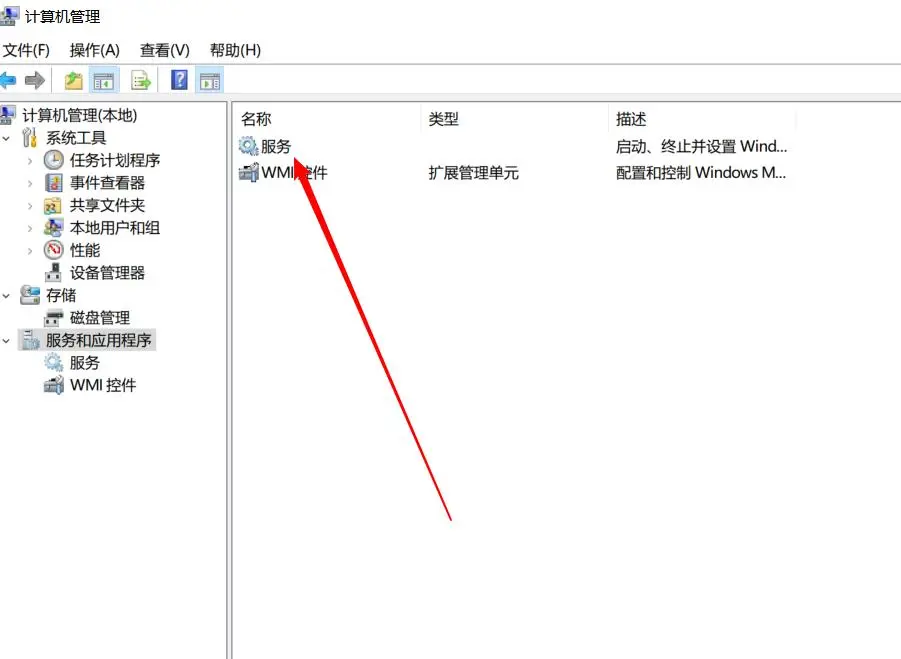The width and height of the screenshot is (901, 659).
Task: Click the Up one level folder icon
Action: [74, 80]
